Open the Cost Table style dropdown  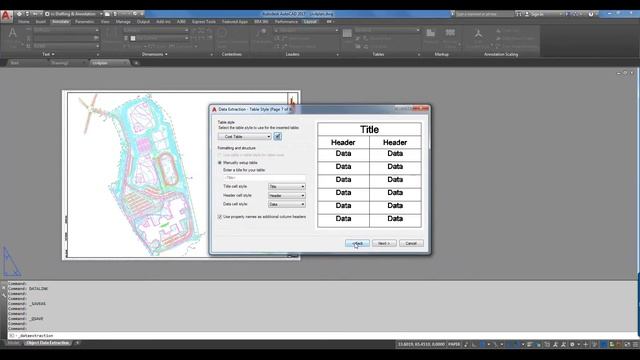tap(244, 136)
